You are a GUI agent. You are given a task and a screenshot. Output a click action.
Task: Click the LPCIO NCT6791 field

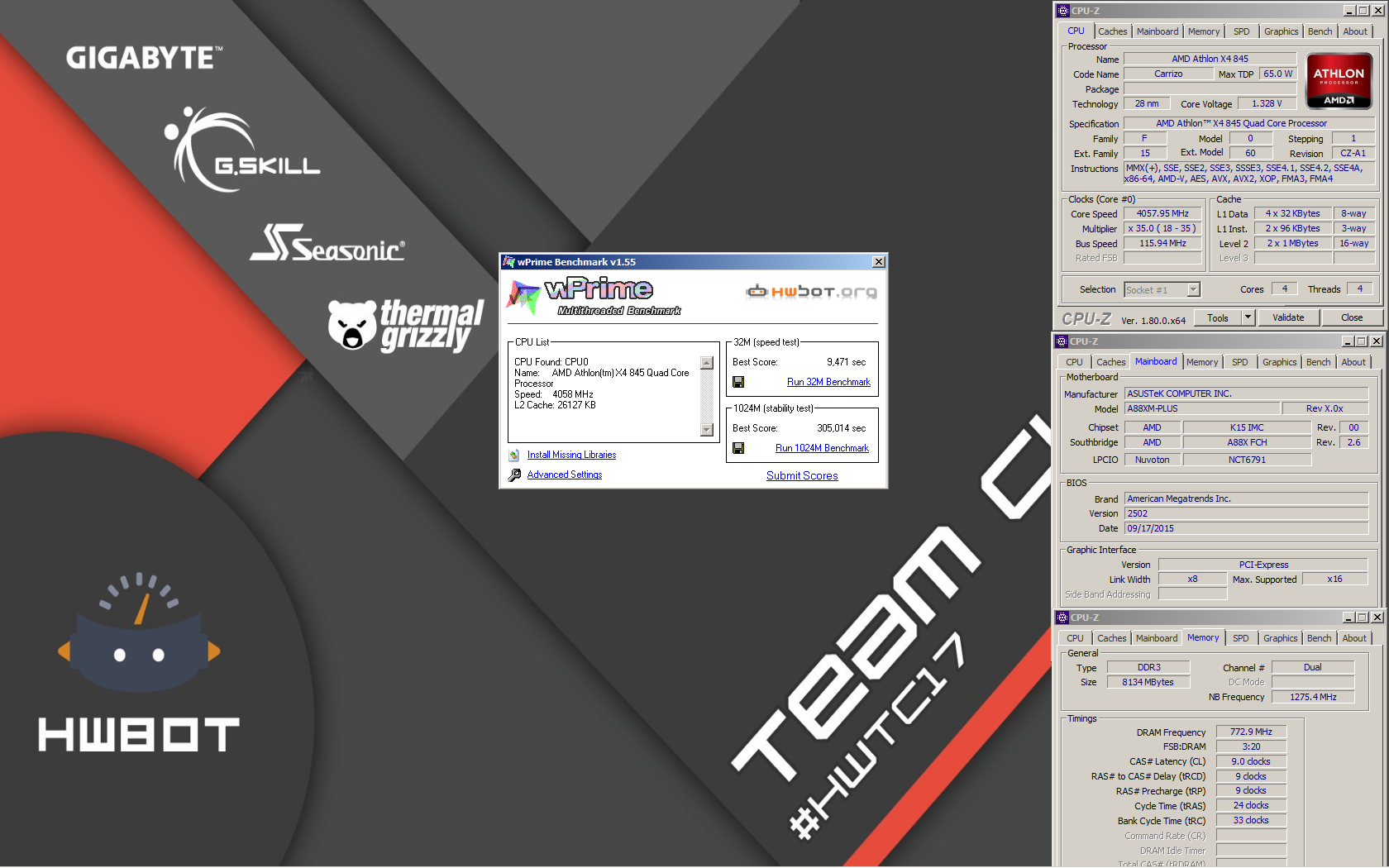coord(1247,460)
